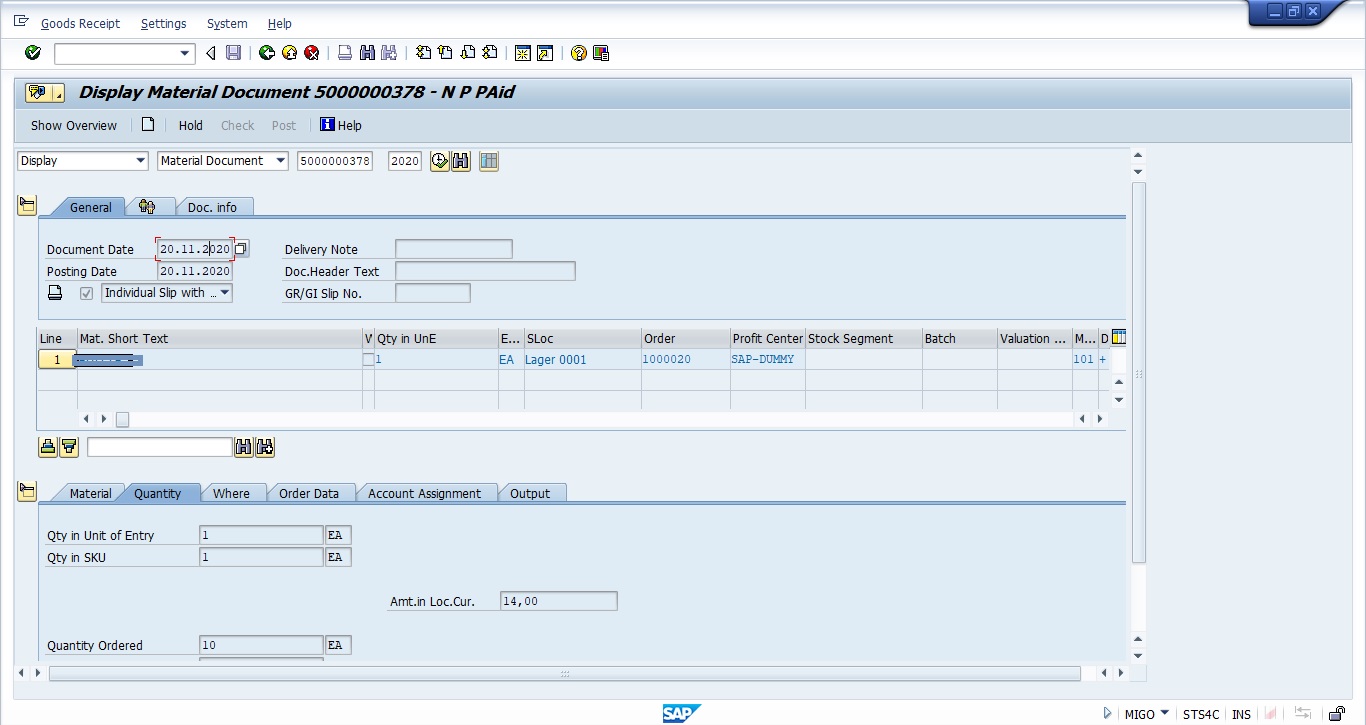1366x725 pixels.
Task: Click the Hold button
Action: coord(190,125)
